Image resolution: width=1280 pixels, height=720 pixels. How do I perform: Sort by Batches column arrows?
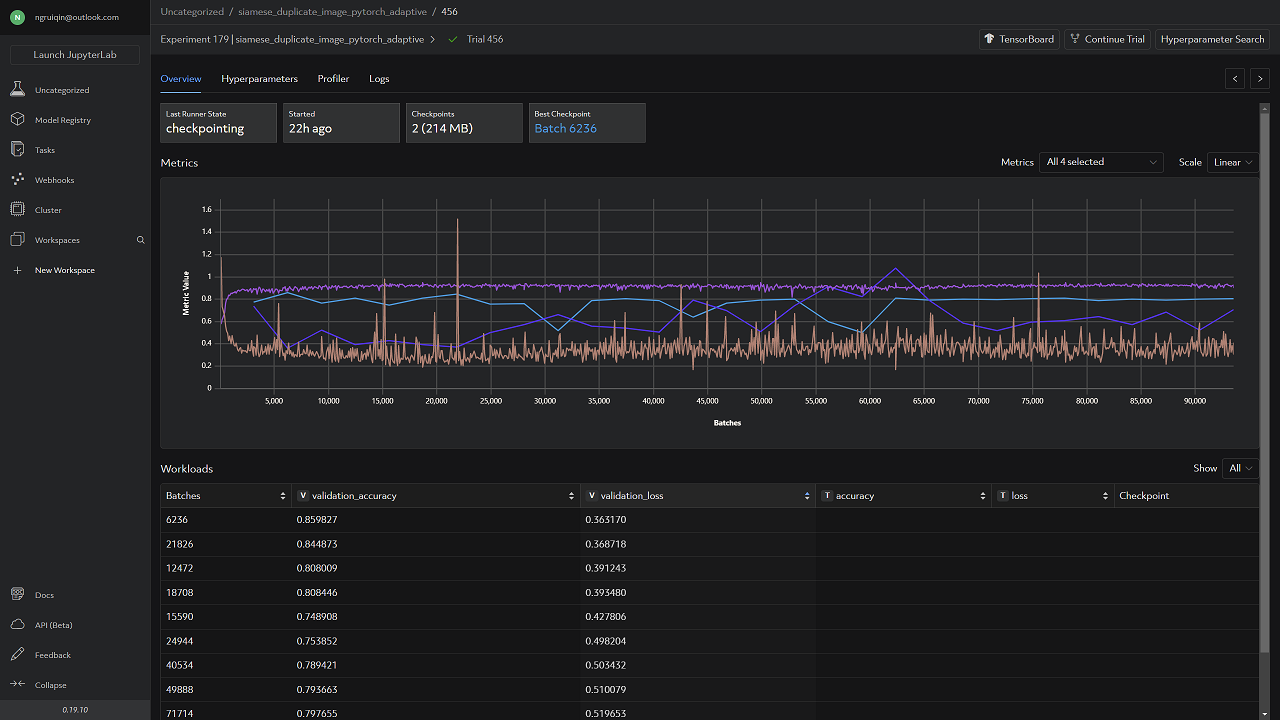284,496
